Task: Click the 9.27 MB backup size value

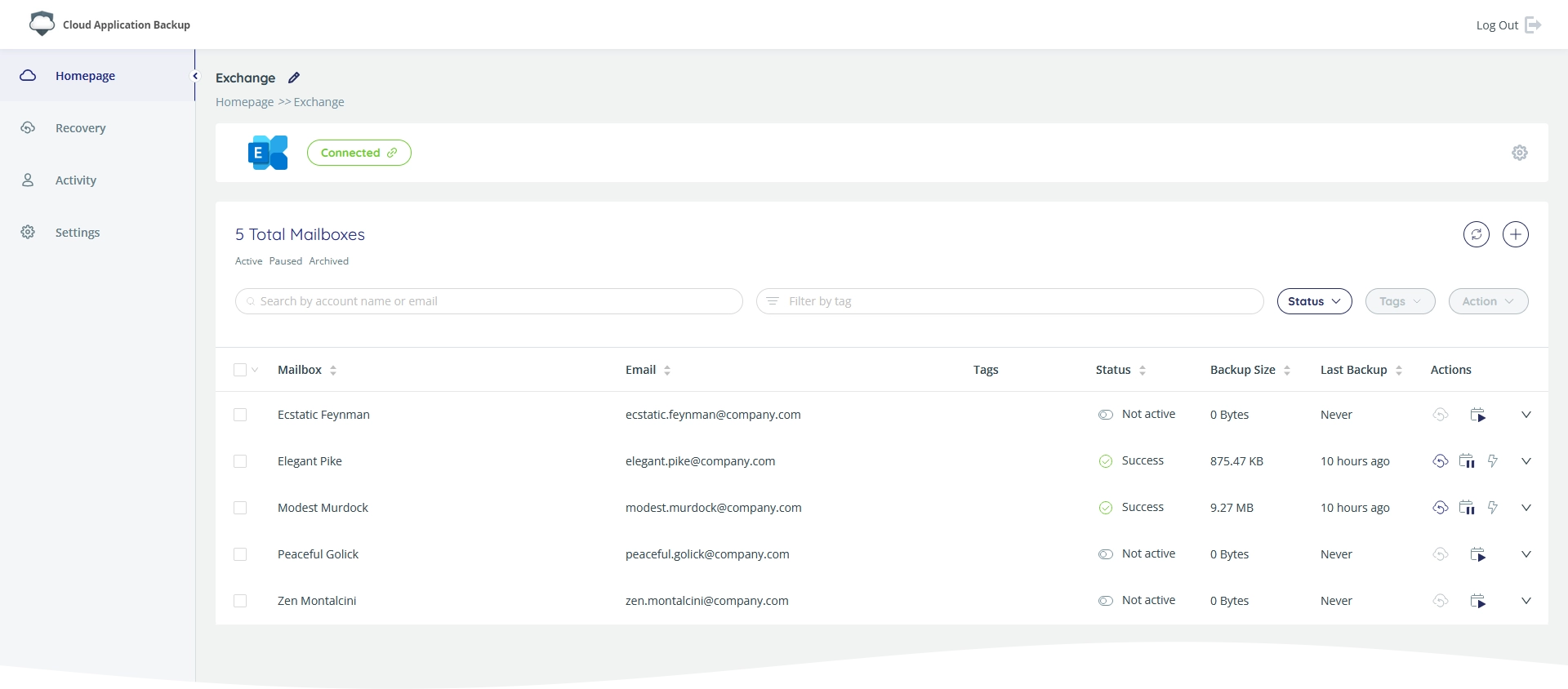Action: pos(1232,508)
